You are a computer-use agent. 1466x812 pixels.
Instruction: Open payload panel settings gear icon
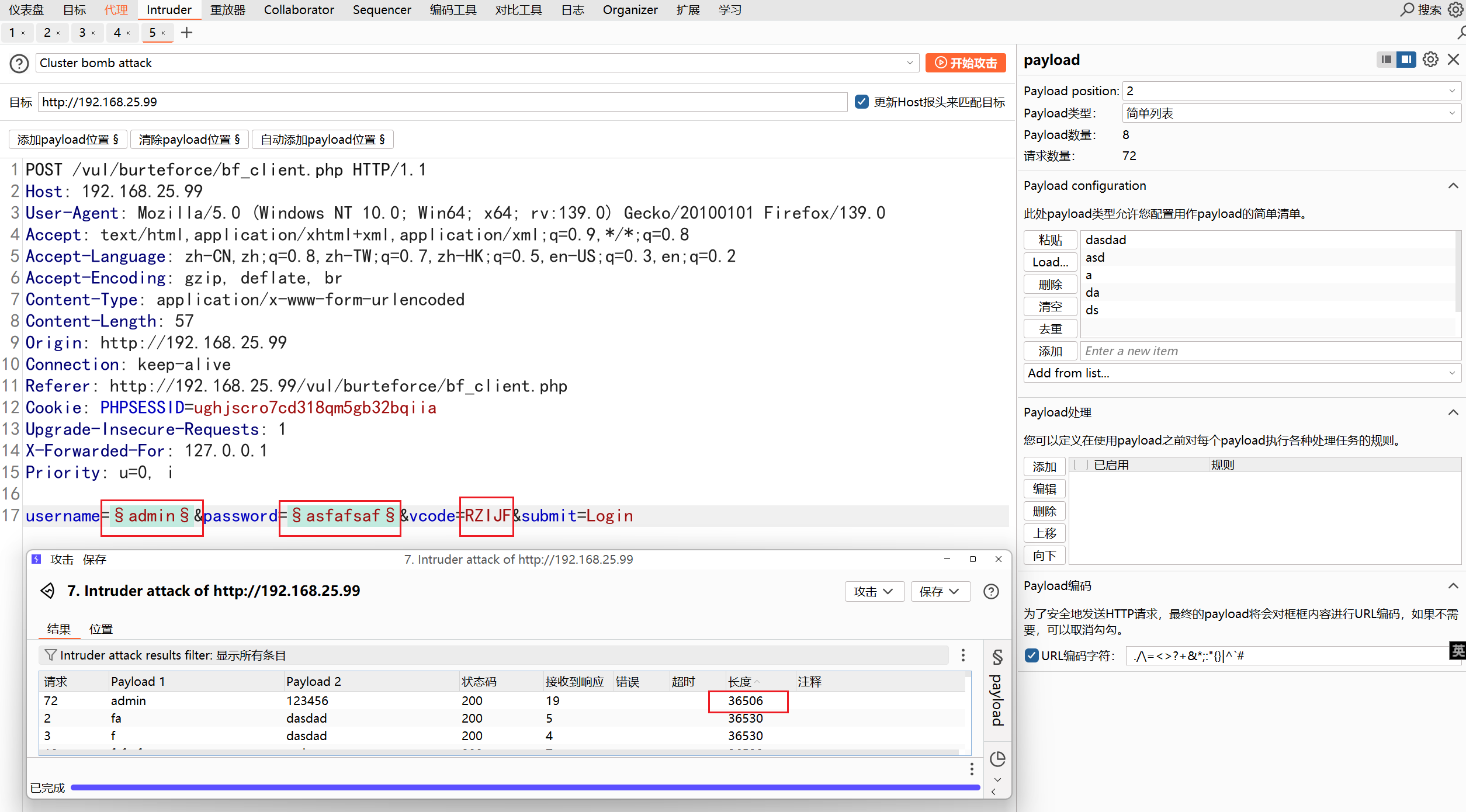tap(1430, 60)
